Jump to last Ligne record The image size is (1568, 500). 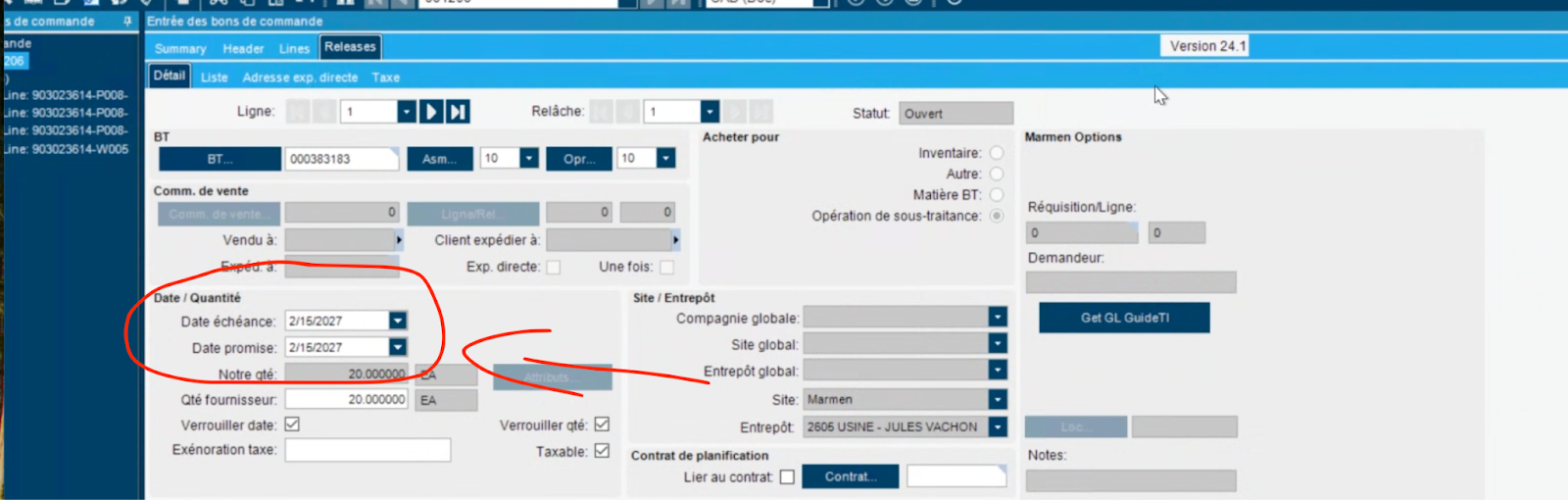click(x=458, y=112)
